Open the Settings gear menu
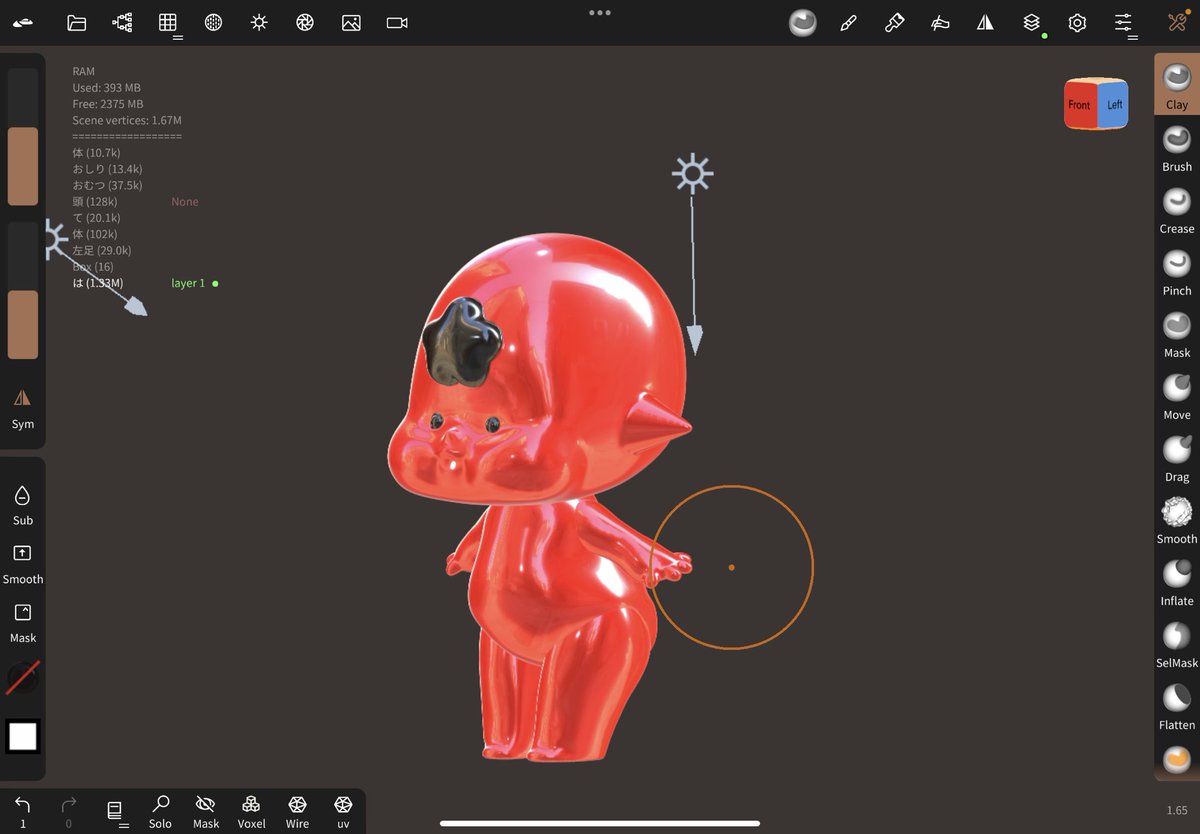Screen dimensions: 1200x834 pyautogui.click(x=1077, y=22)
